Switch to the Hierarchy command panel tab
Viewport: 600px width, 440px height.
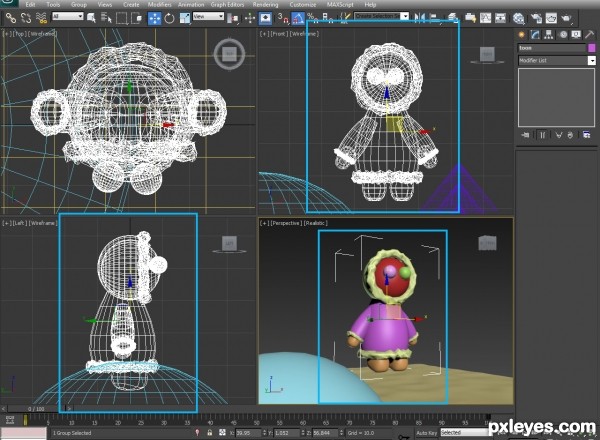pyautogui.click(x=549, y=35)
